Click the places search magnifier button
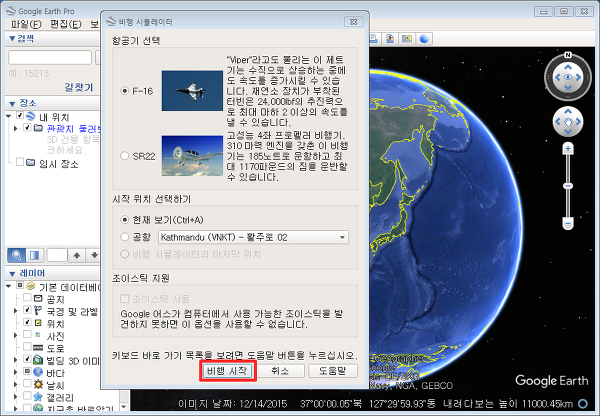The height and width of the screenshot is (416, 600). (x=16, y=255)
